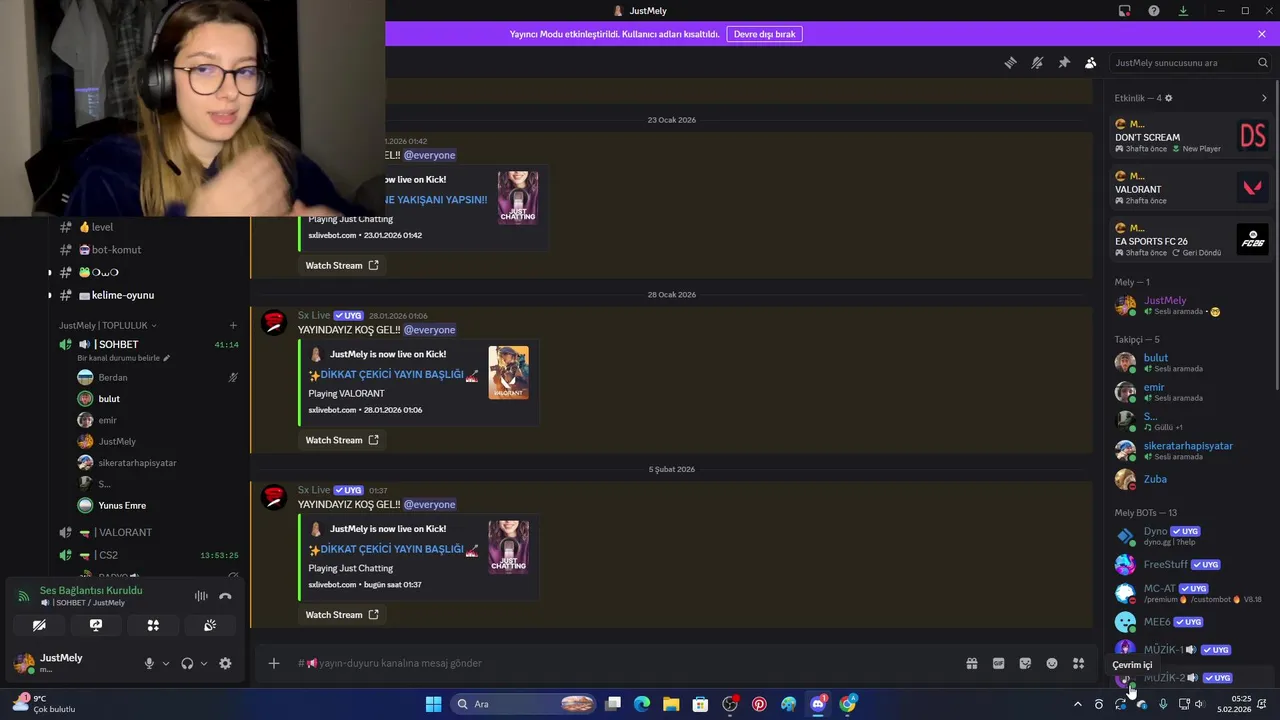Open user settings gear icon

(x=225, y=663)
